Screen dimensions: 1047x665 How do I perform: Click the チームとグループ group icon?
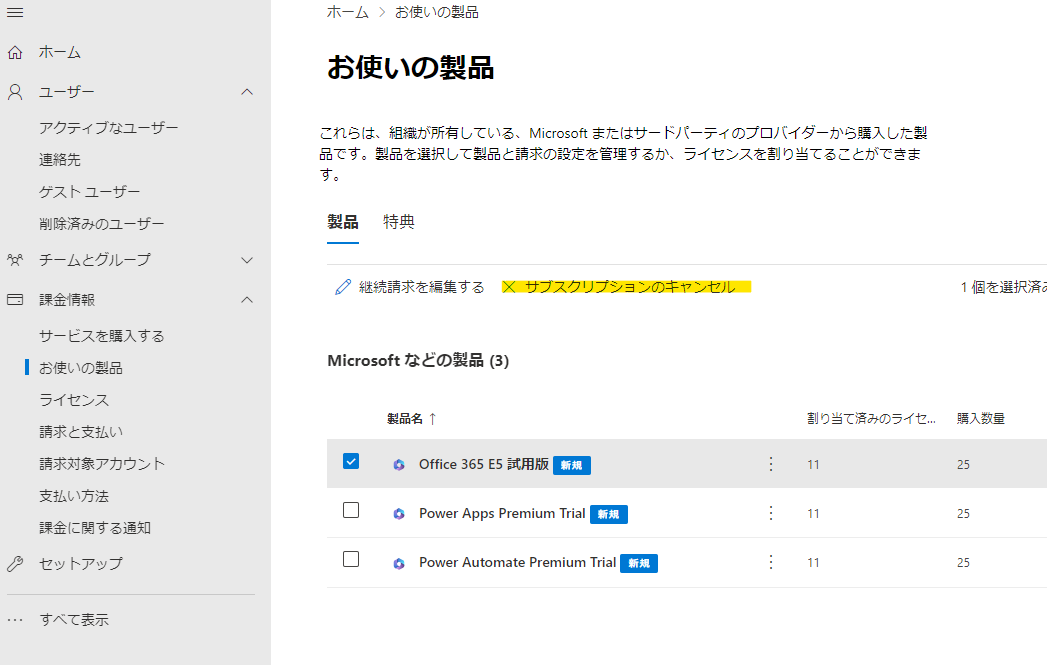point(15,260)
